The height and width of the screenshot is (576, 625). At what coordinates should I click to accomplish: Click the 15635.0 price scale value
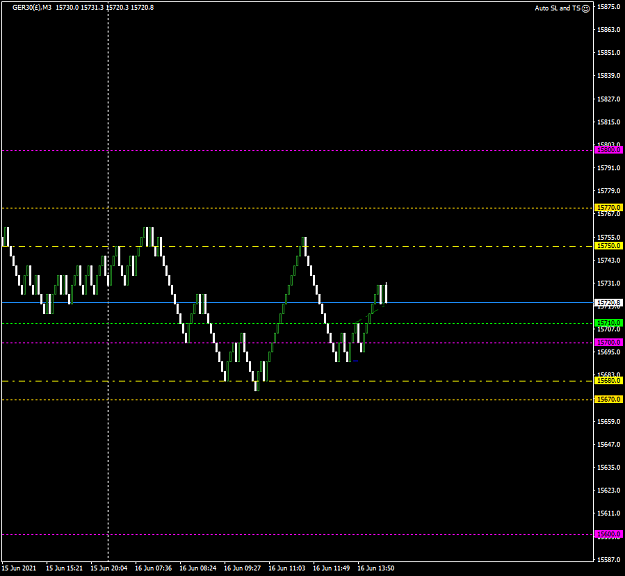tap(608, 468)
